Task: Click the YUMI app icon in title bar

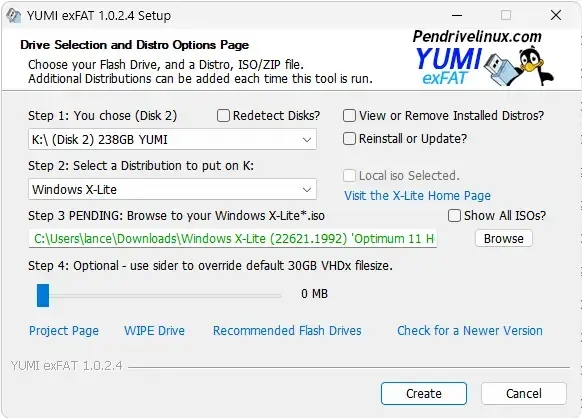Action: (14, 16)
